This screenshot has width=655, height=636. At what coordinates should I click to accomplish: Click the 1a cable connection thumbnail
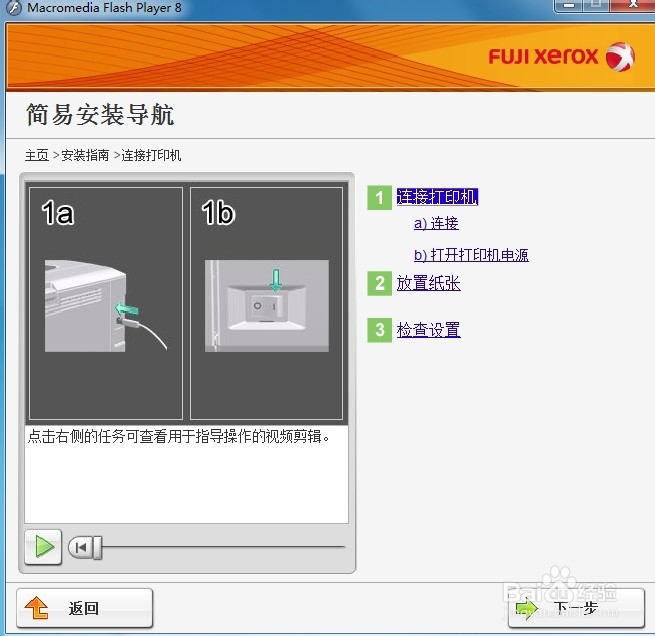point(106,304)
